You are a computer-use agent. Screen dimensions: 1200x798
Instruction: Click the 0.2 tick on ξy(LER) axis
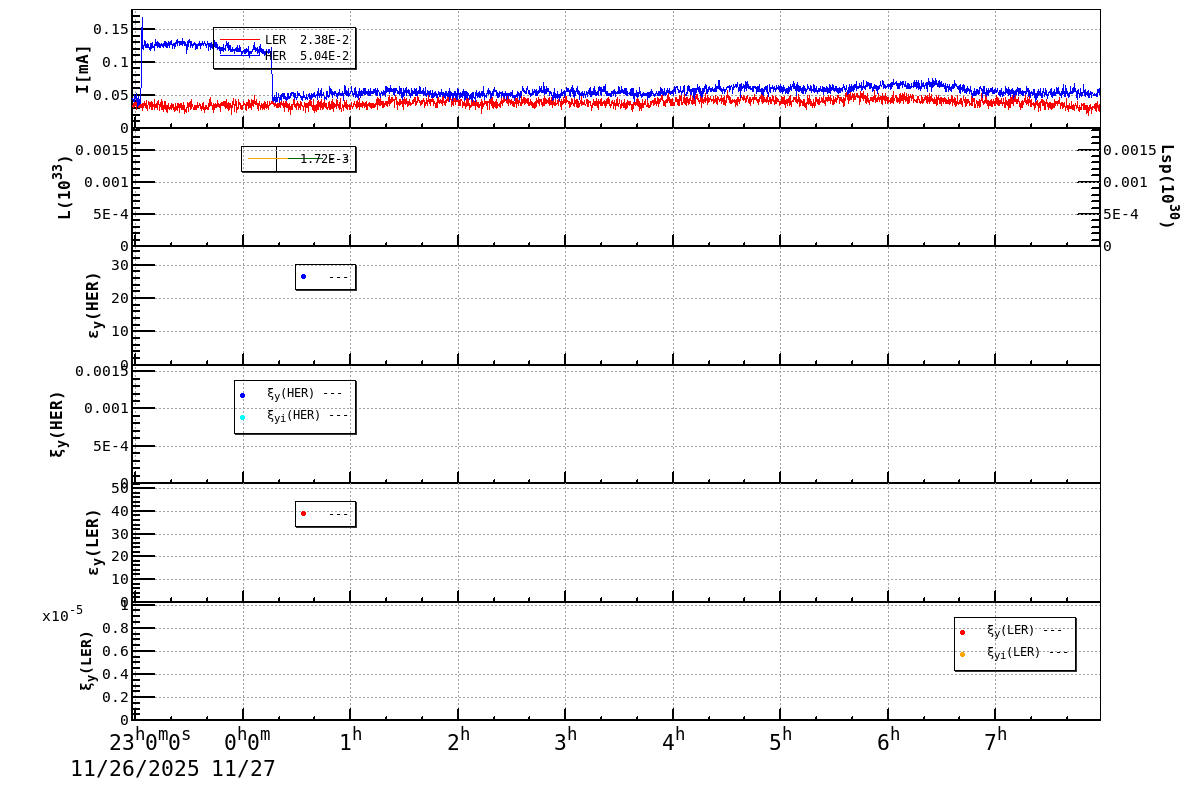click(116, 697)
